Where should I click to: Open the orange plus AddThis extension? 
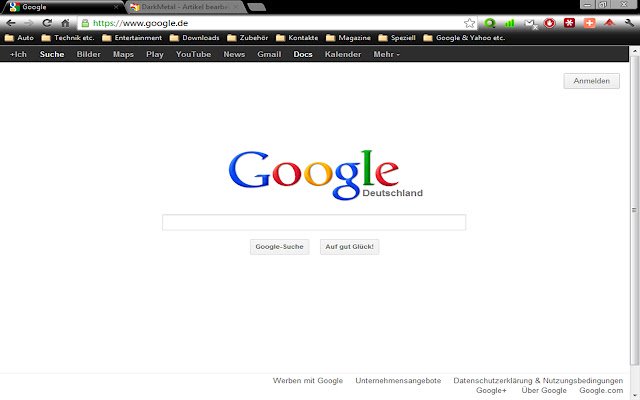tap(589, 23)
